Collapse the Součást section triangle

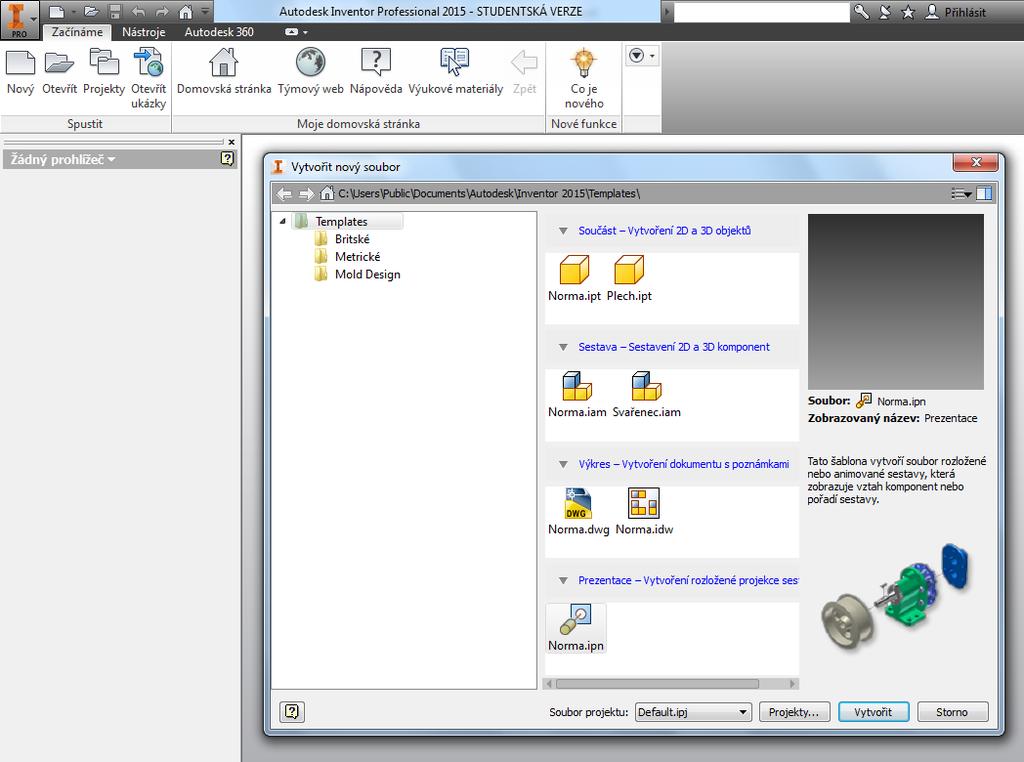[x=563, y=230]
